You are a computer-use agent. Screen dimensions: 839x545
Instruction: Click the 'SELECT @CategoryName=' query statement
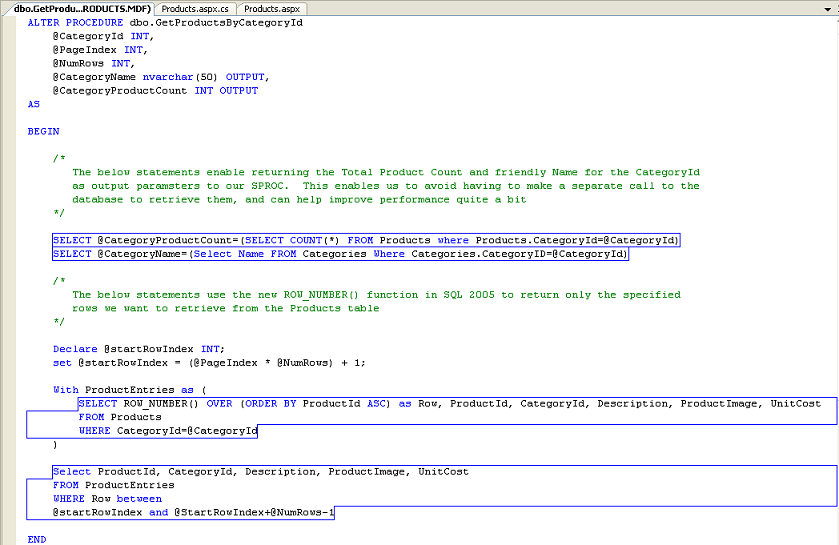click(x=340, y=254)
